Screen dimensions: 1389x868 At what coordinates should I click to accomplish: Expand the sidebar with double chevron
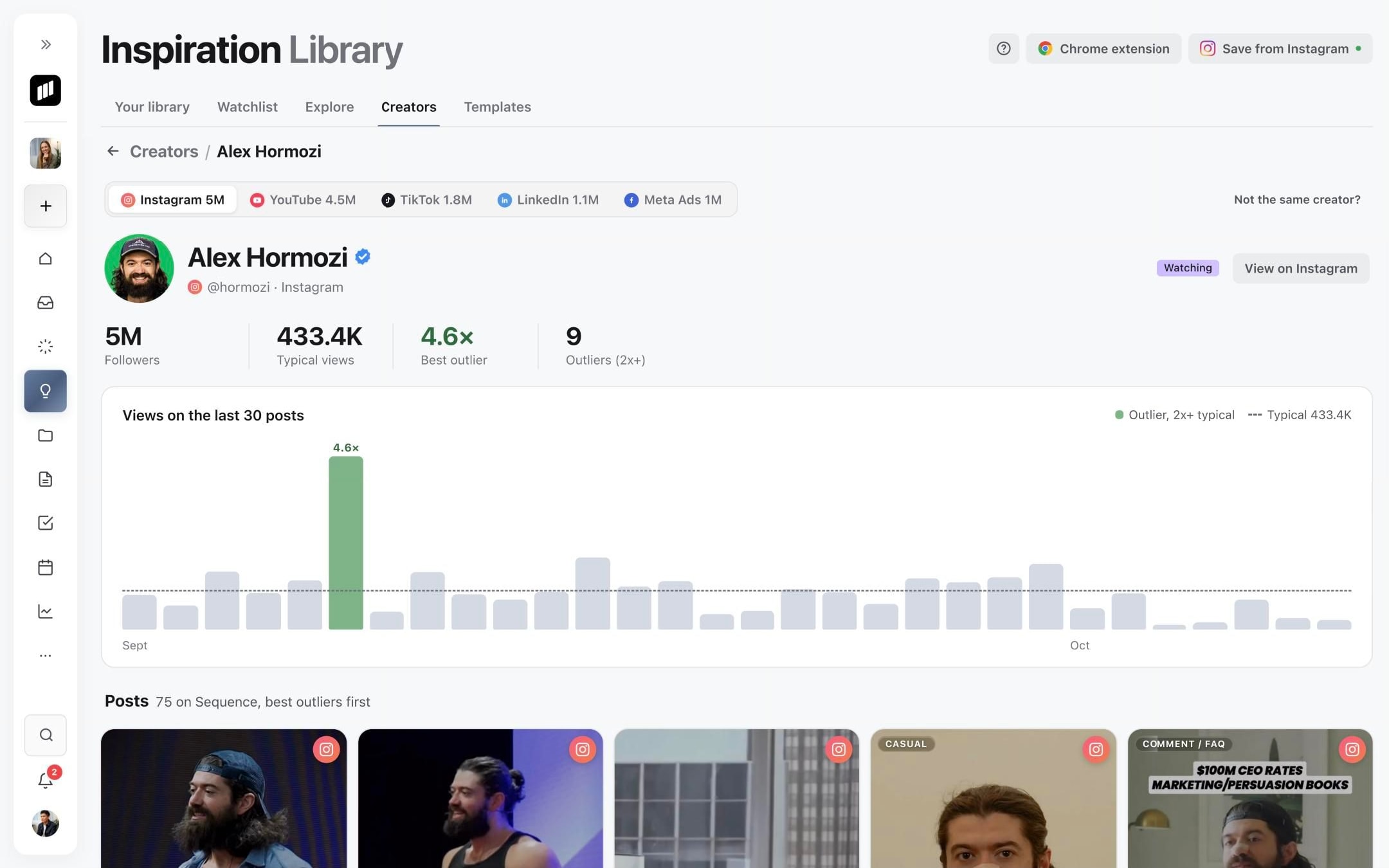click(x=46, y=44)
